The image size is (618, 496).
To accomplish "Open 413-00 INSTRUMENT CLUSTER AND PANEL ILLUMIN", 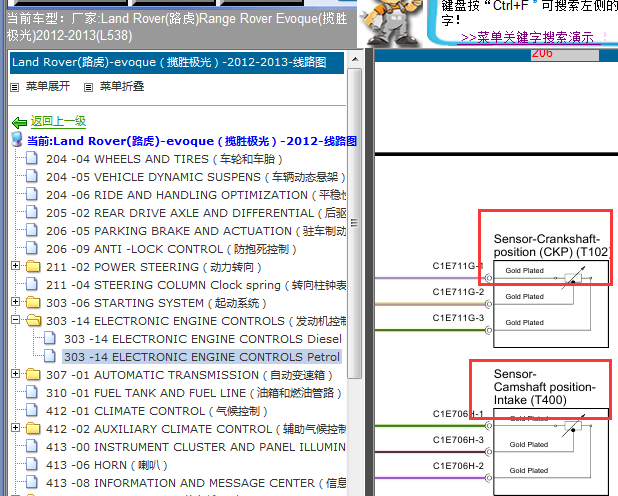I will click(196, 447).
